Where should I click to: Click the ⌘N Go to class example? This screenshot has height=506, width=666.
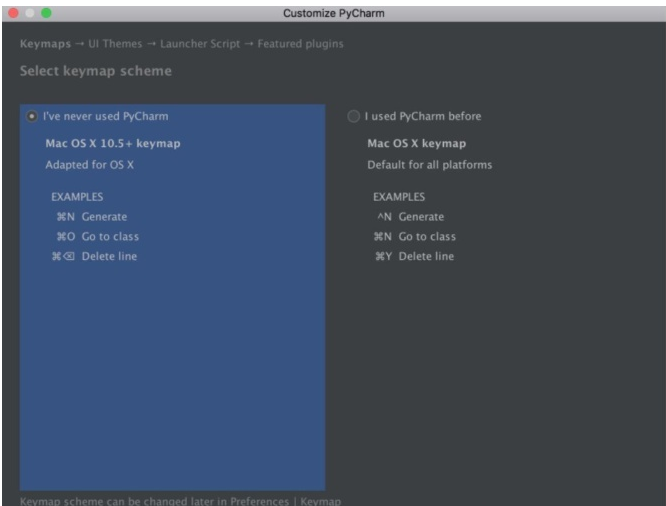[x=415, y=236]
